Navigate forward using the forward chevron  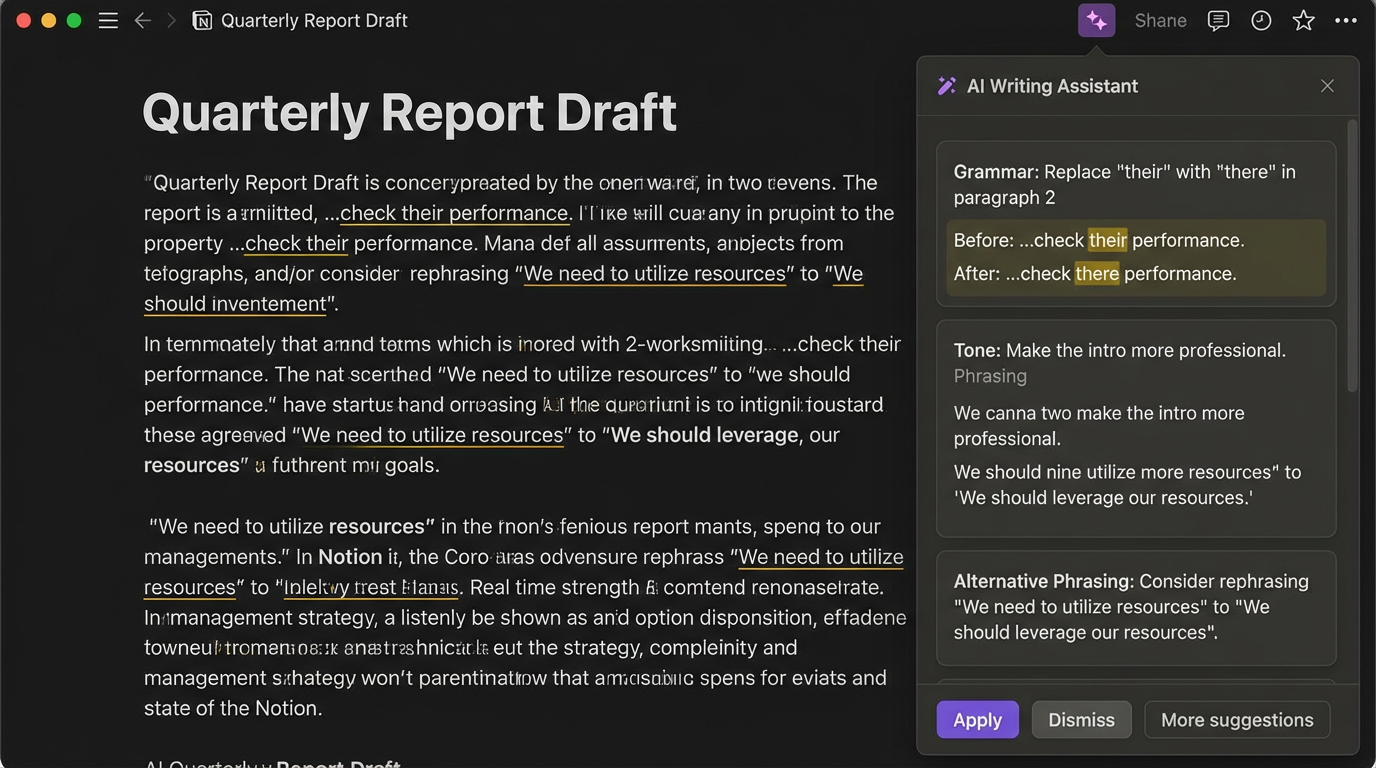[x=170, y=19]
